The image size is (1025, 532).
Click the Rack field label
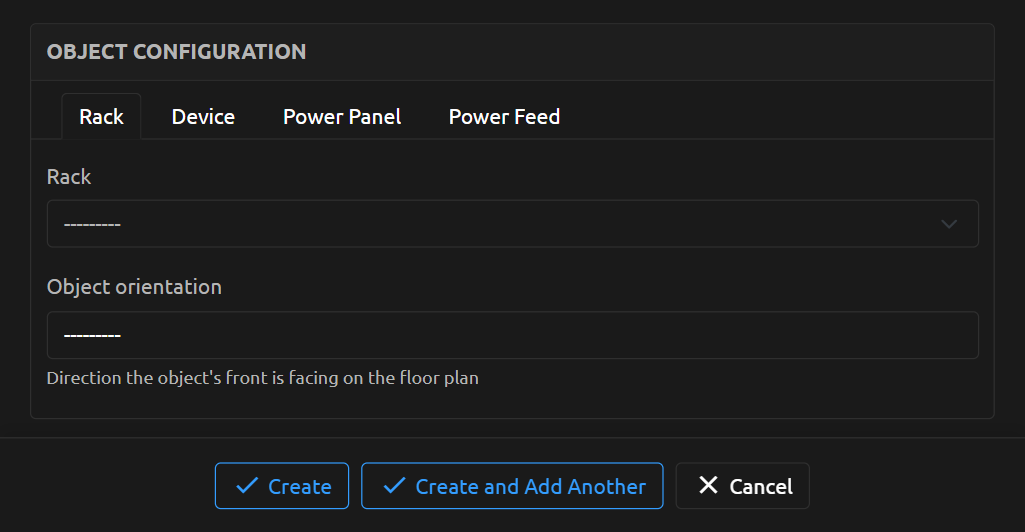69,177
